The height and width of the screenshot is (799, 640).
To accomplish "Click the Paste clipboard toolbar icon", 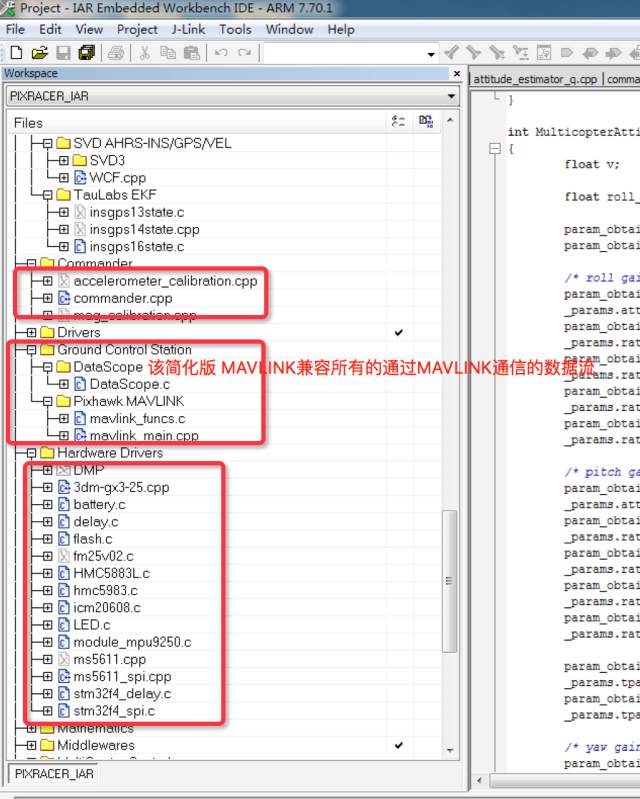I will click(x=191, y=53).
